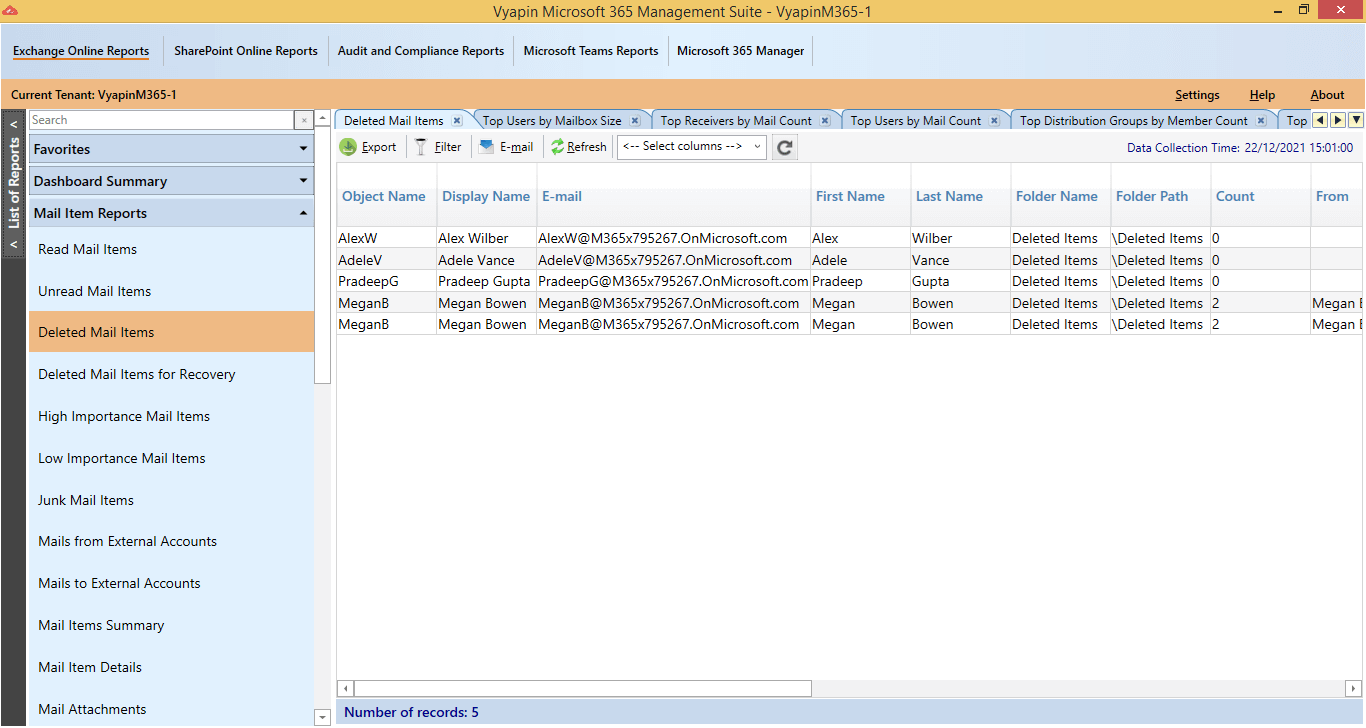Collapse the List of Reports side panel
The image size is (1366, 728).
coord(14,185)
